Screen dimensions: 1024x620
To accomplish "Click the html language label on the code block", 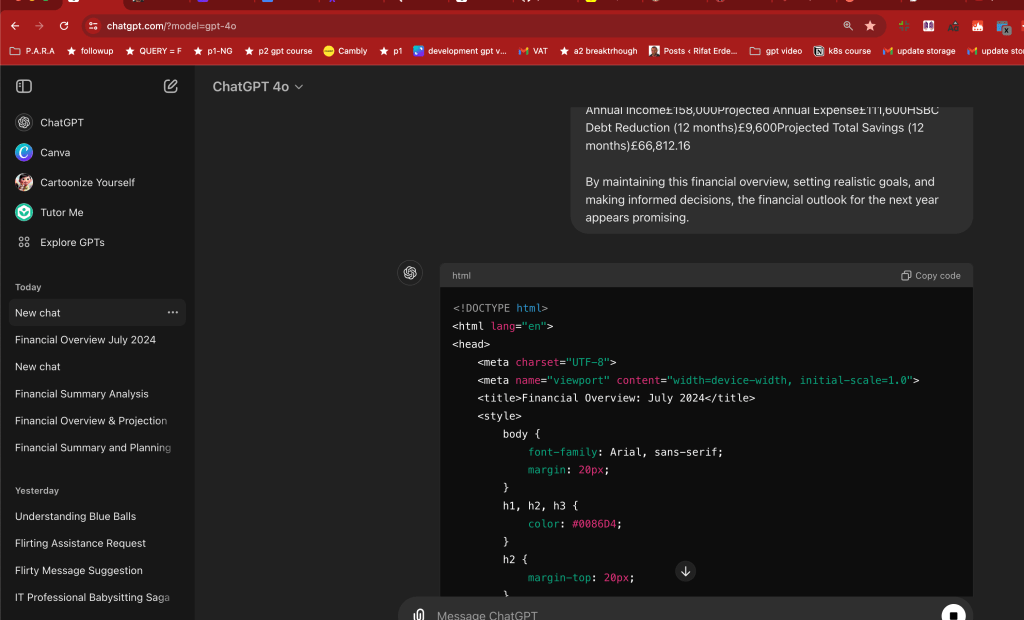I will point(461,276).
